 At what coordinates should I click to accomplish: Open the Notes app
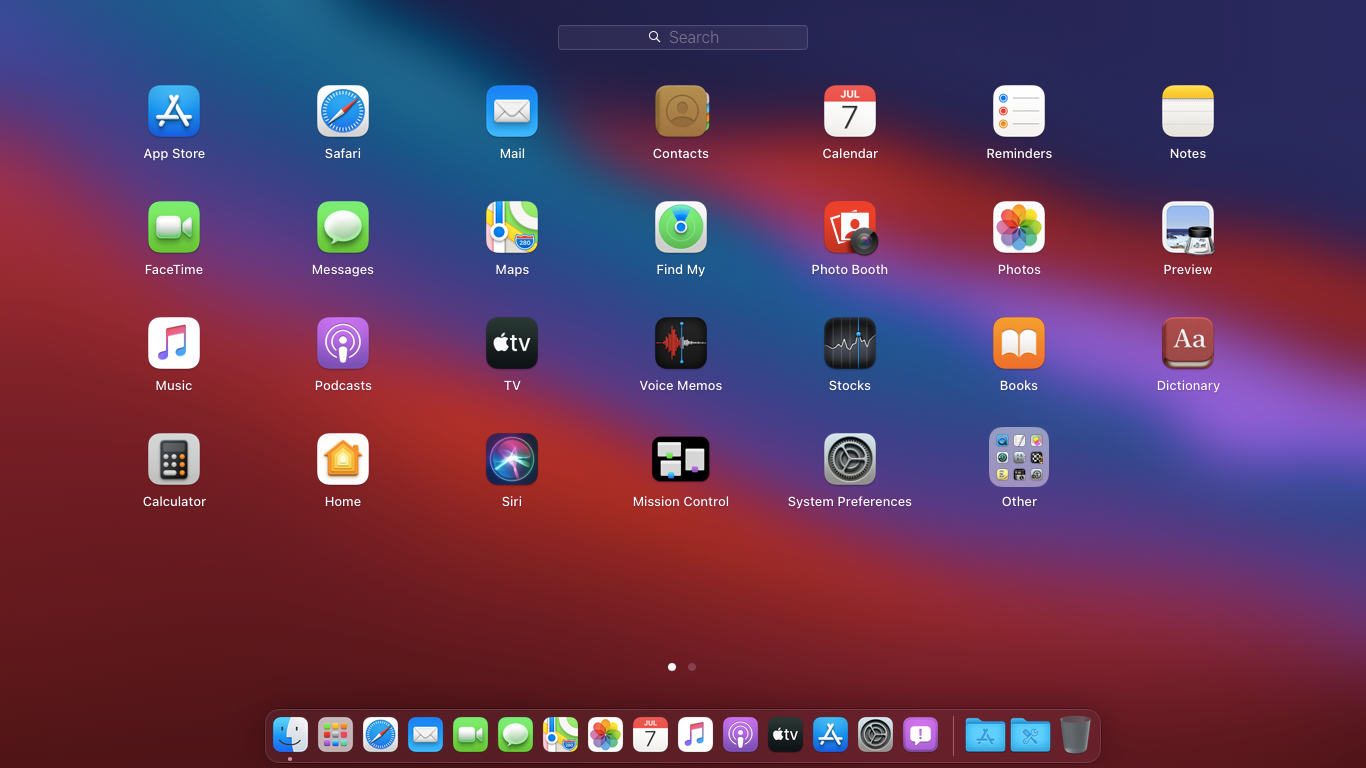[1188, 111]
